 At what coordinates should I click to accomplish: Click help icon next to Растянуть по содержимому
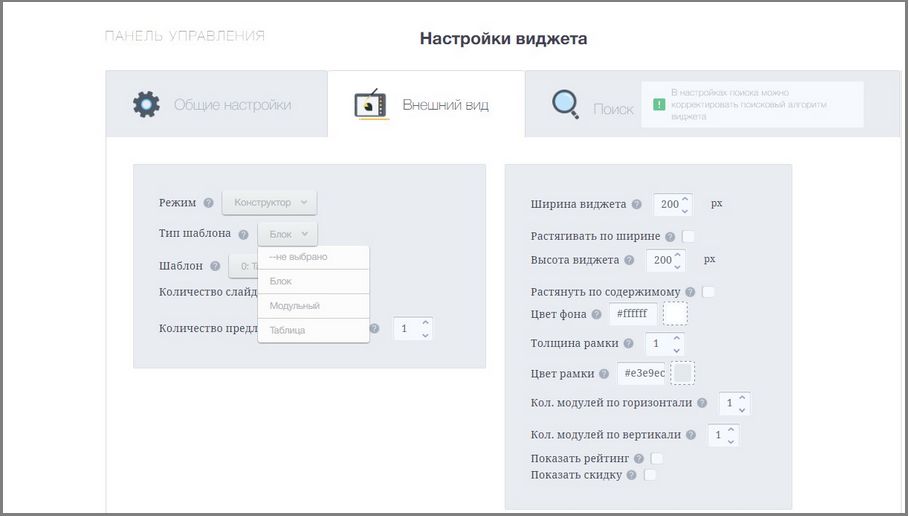[690, 292]
